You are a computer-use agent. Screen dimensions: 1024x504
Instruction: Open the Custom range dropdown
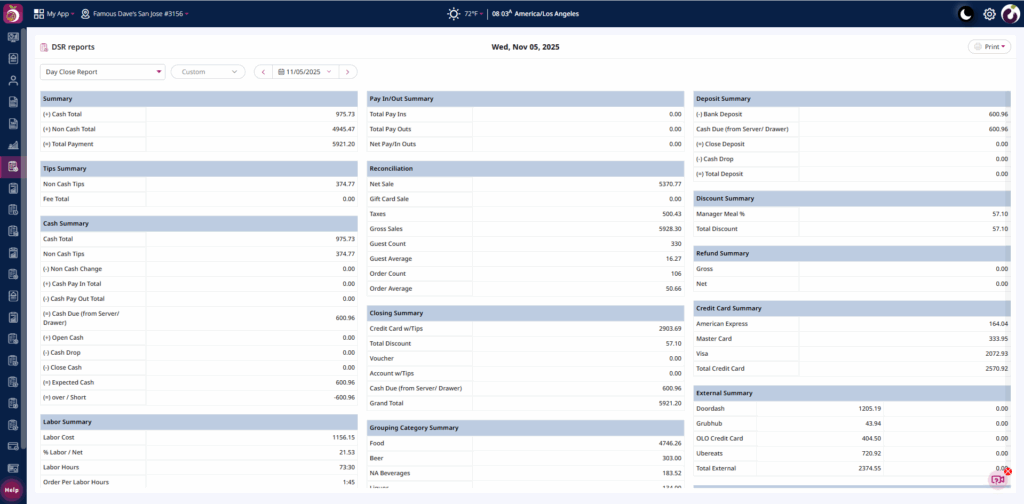click(208, 72)
